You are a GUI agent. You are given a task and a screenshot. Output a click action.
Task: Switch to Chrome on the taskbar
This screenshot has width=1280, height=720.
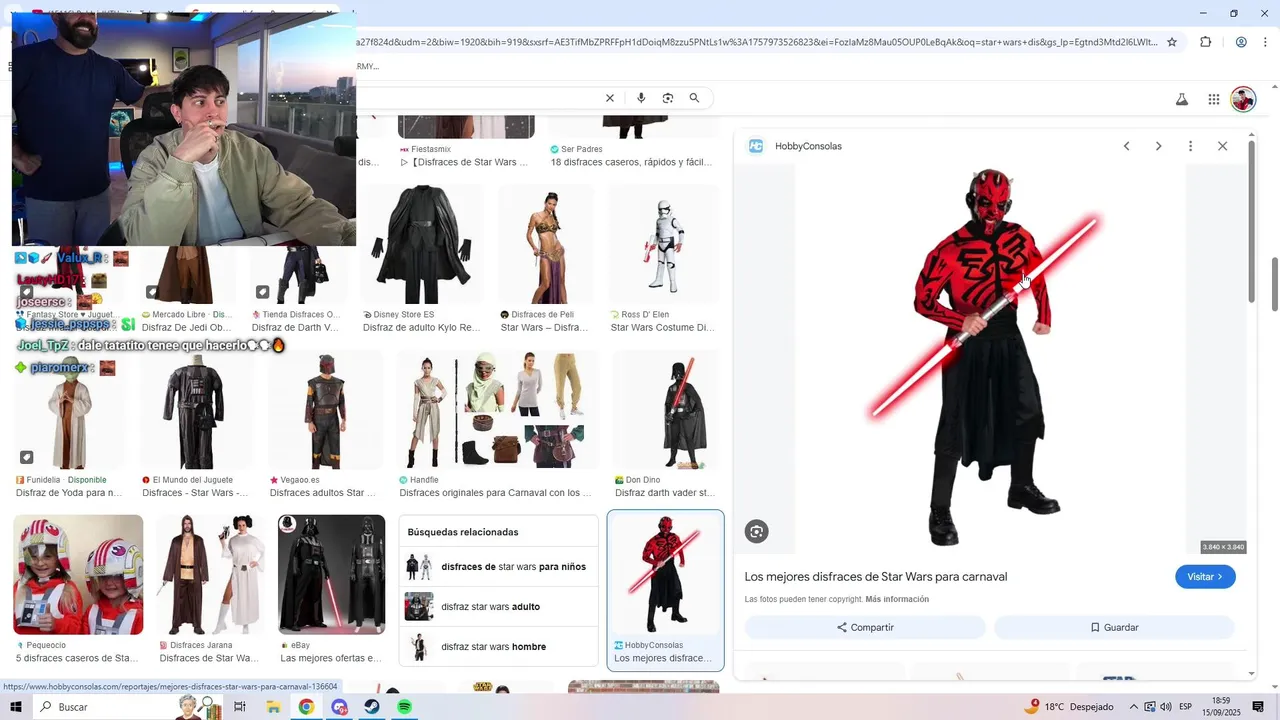point(306,707)
